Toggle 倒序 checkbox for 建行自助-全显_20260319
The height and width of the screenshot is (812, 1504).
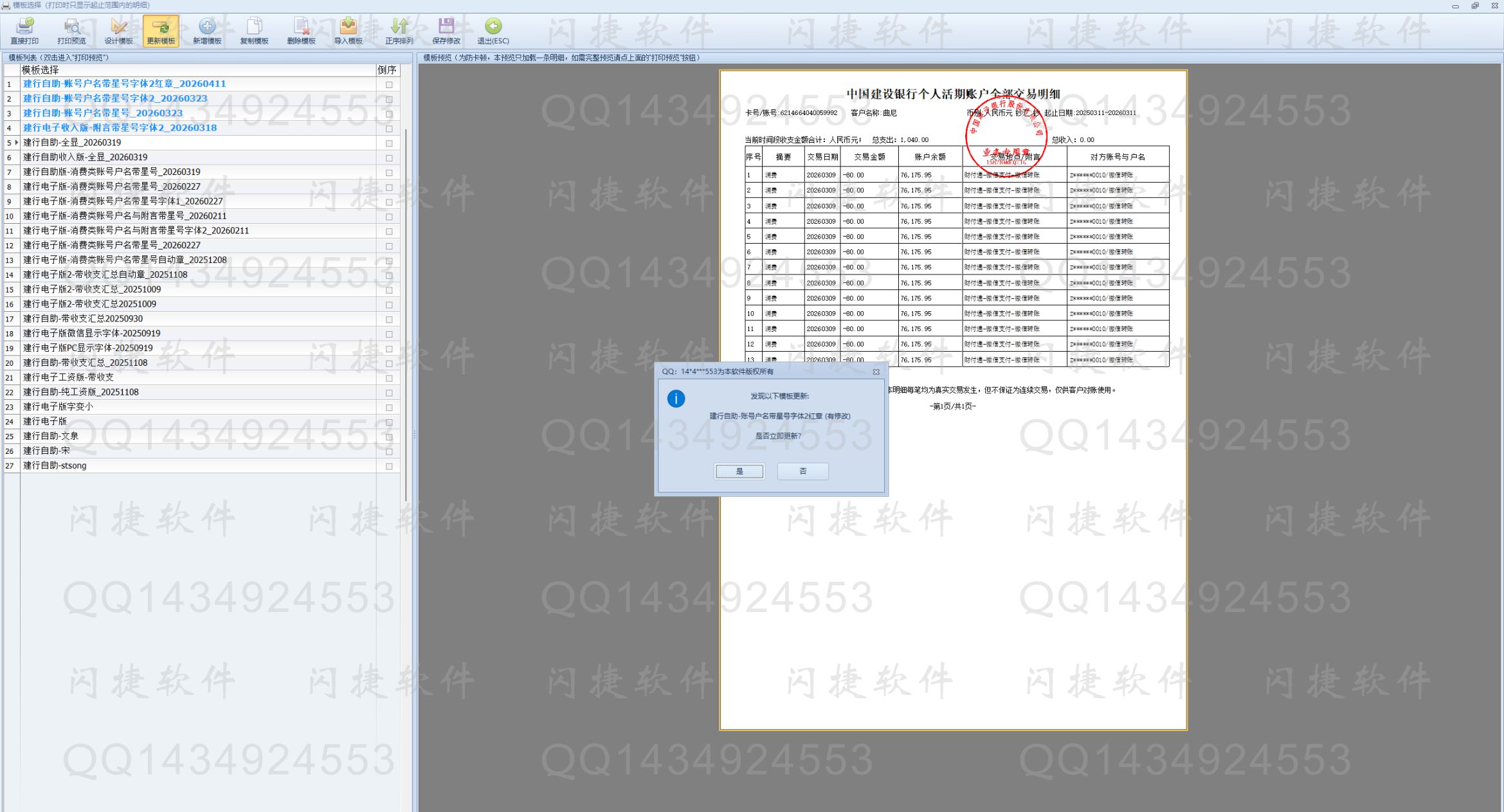tap(389, 143)
